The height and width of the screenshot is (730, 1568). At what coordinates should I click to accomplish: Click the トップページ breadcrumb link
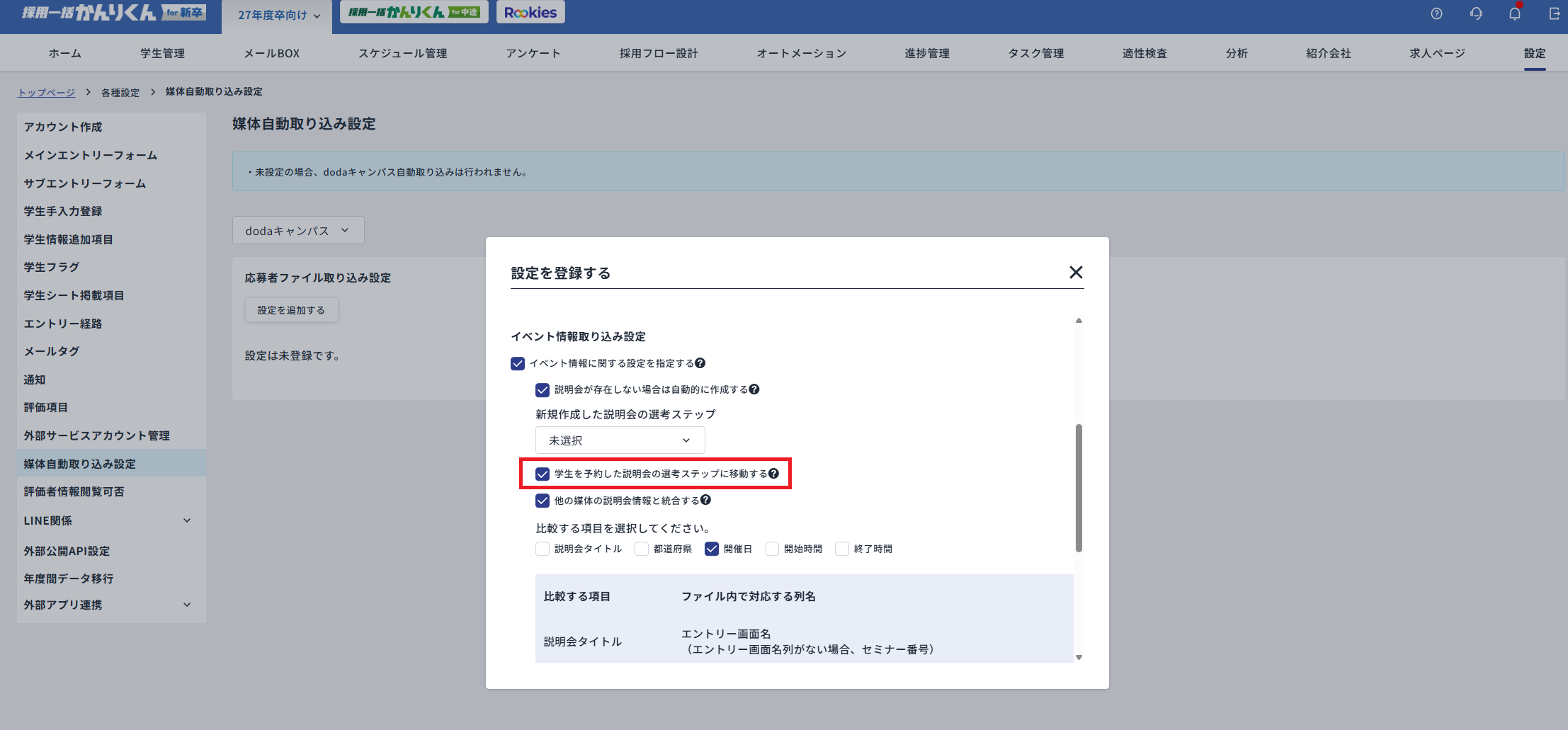pyautogui.click(x=47, y=92)
